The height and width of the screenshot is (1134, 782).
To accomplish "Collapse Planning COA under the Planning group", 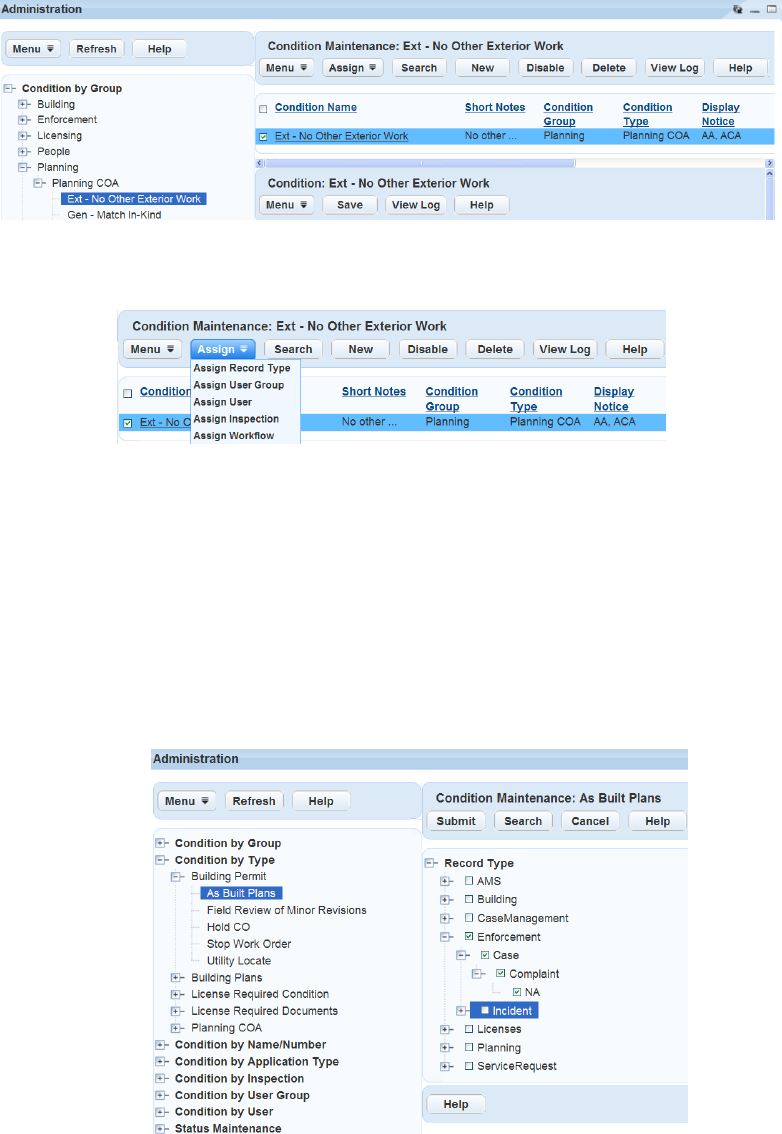I will point(38,183).
